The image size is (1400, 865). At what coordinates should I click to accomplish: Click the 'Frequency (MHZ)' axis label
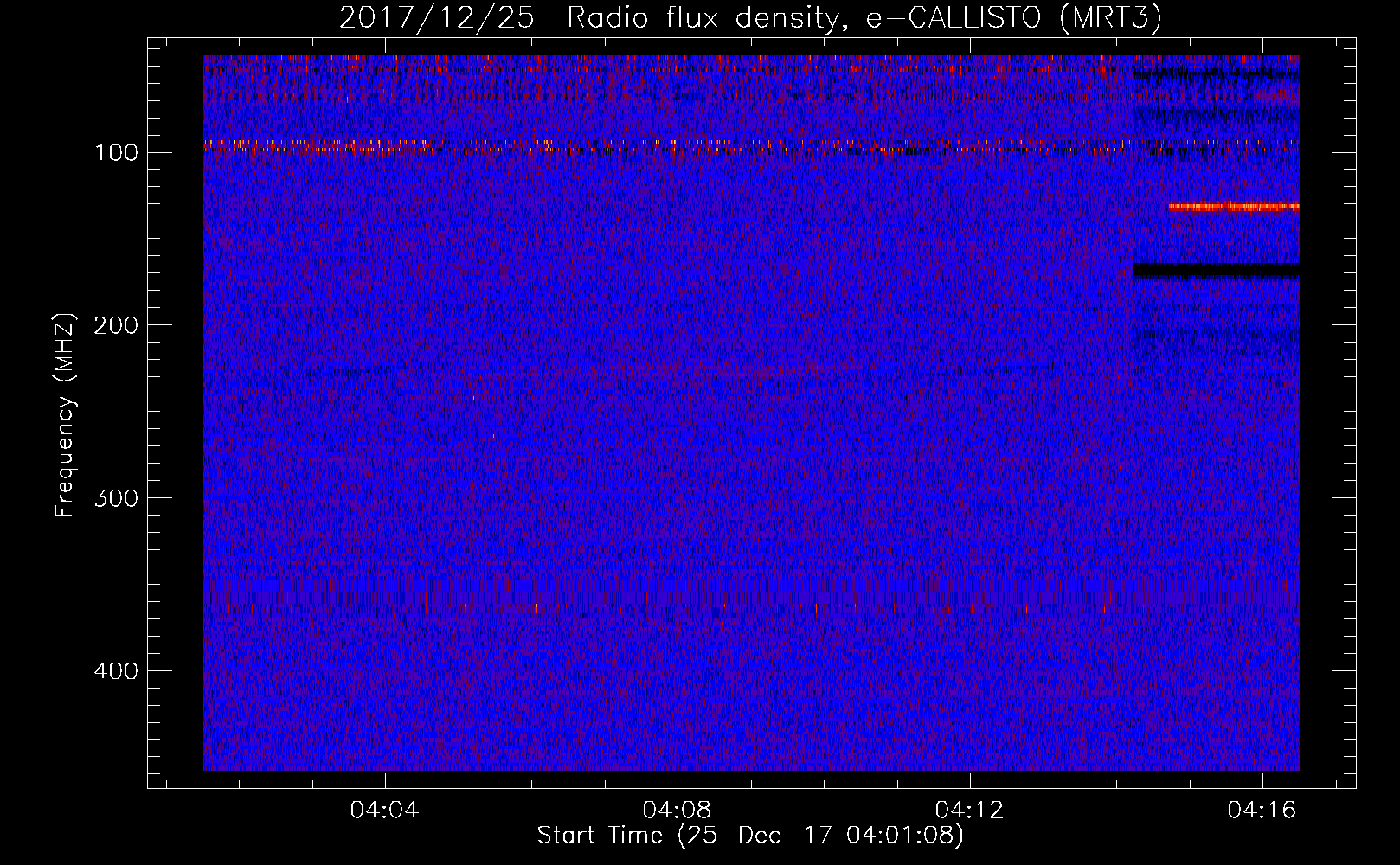tap(65, 415)
